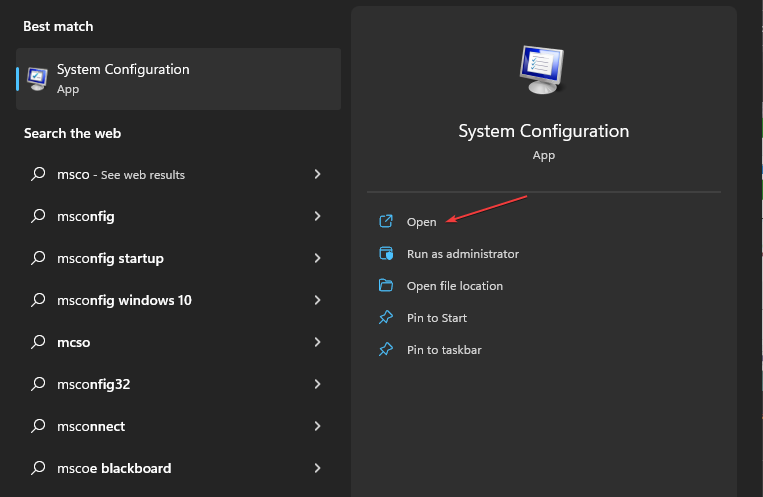Expand the msconfig suggestion arrow
This screenshot has height=497, width=763.
pos(317,216)
